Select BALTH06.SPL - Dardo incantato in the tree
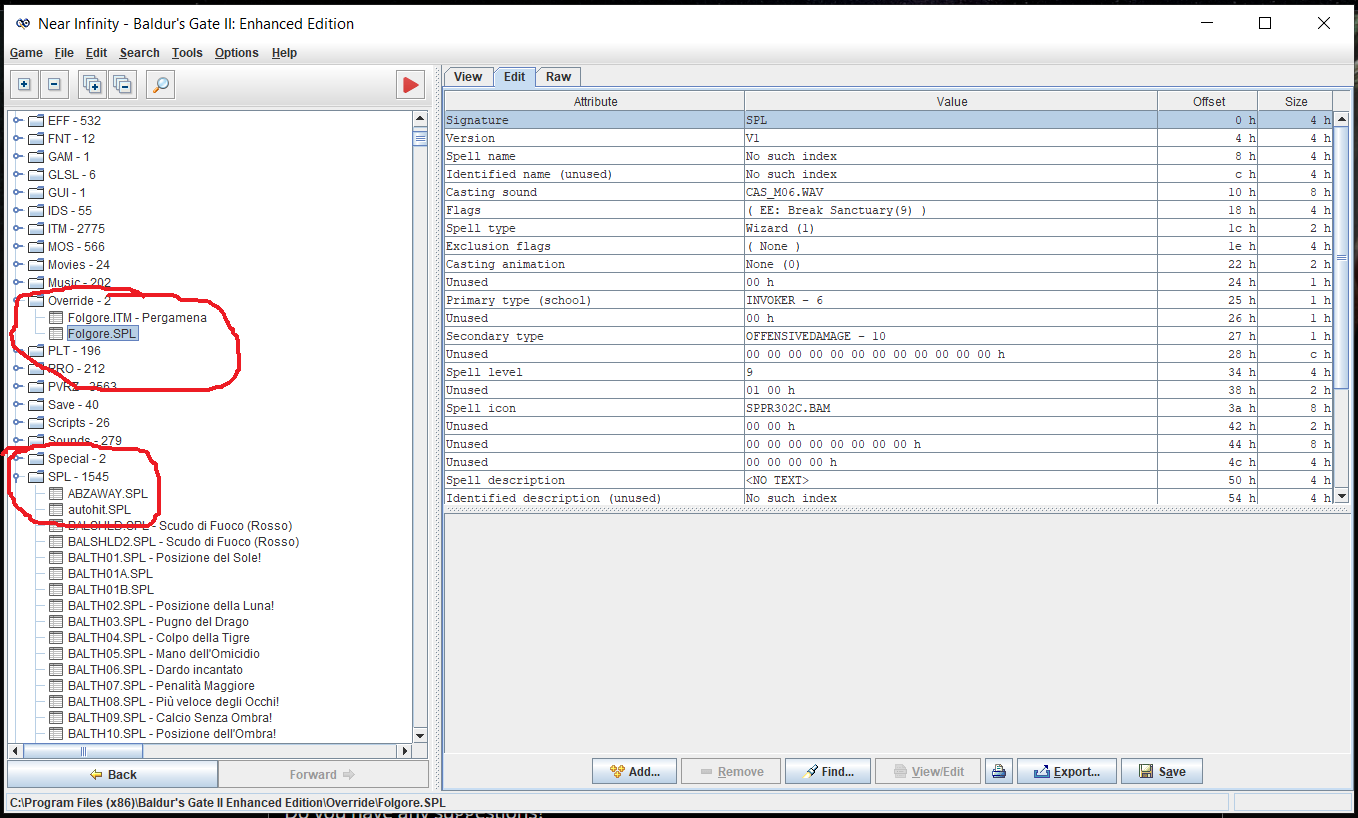The height and width of the screenshot is (818, 1358). click(155, 670)
